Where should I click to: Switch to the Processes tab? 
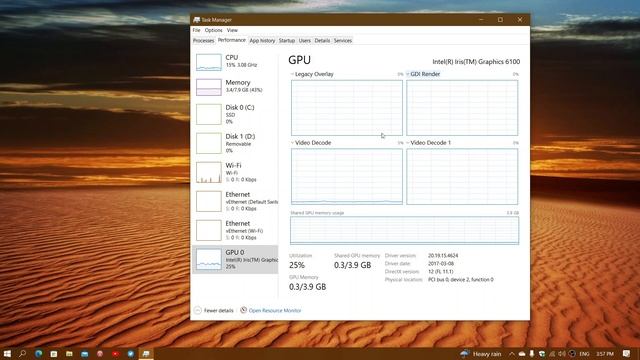(x=203, y=41)
